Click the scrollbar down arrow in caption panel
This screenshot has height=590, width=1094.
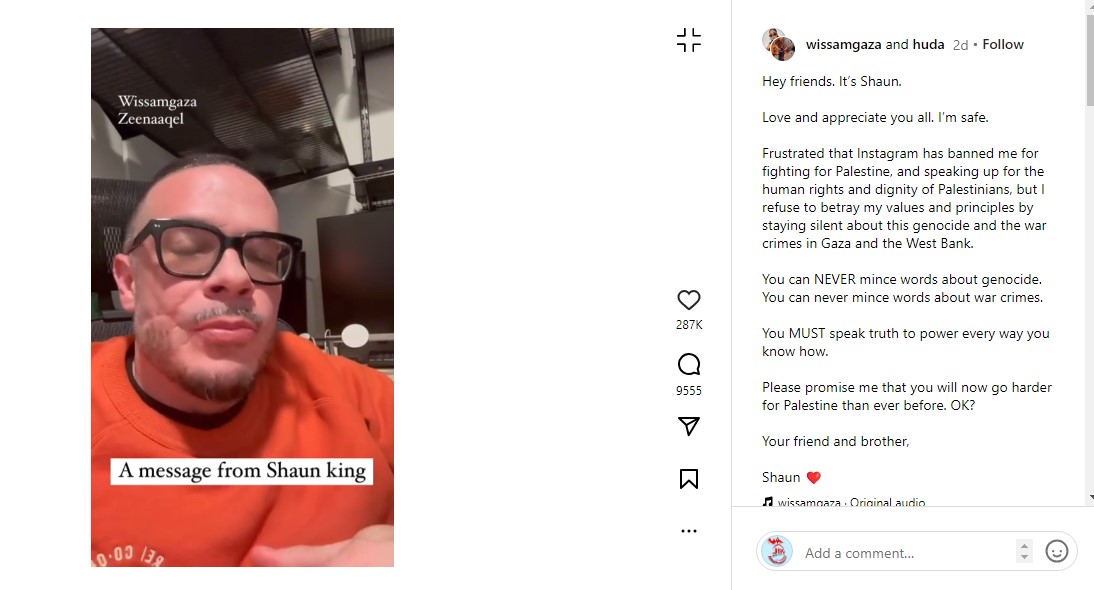(1090, 497)
